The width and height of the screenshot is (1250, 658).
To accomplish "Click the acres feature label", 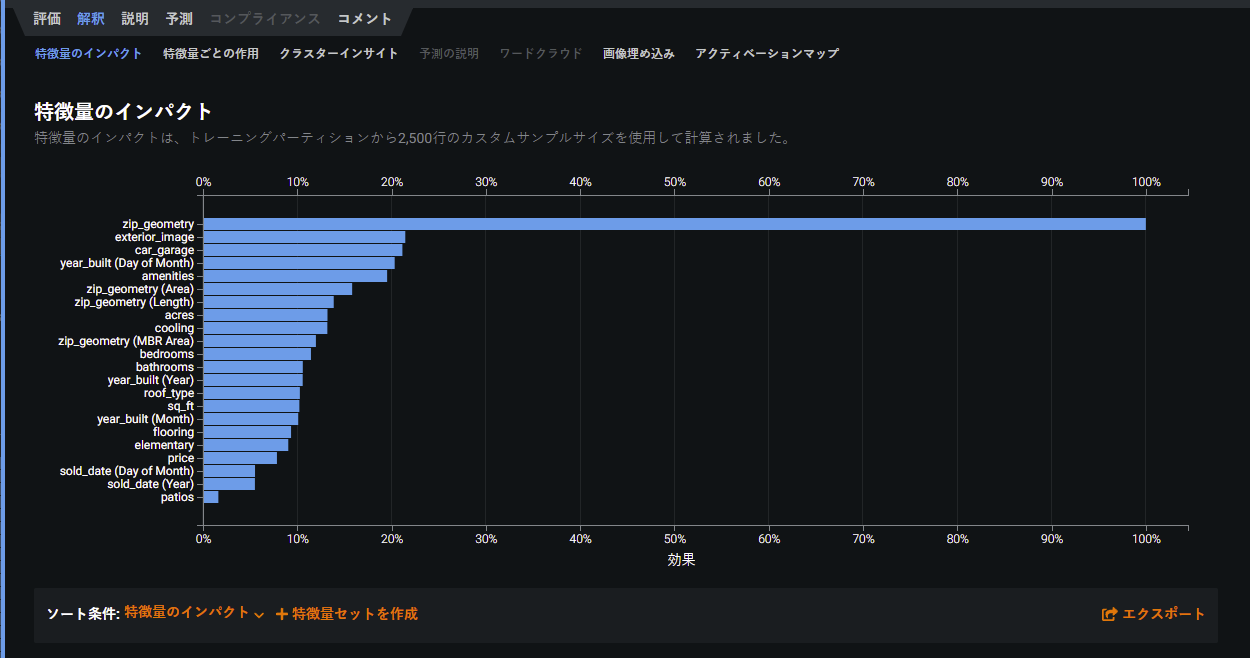I will [180, 315].
